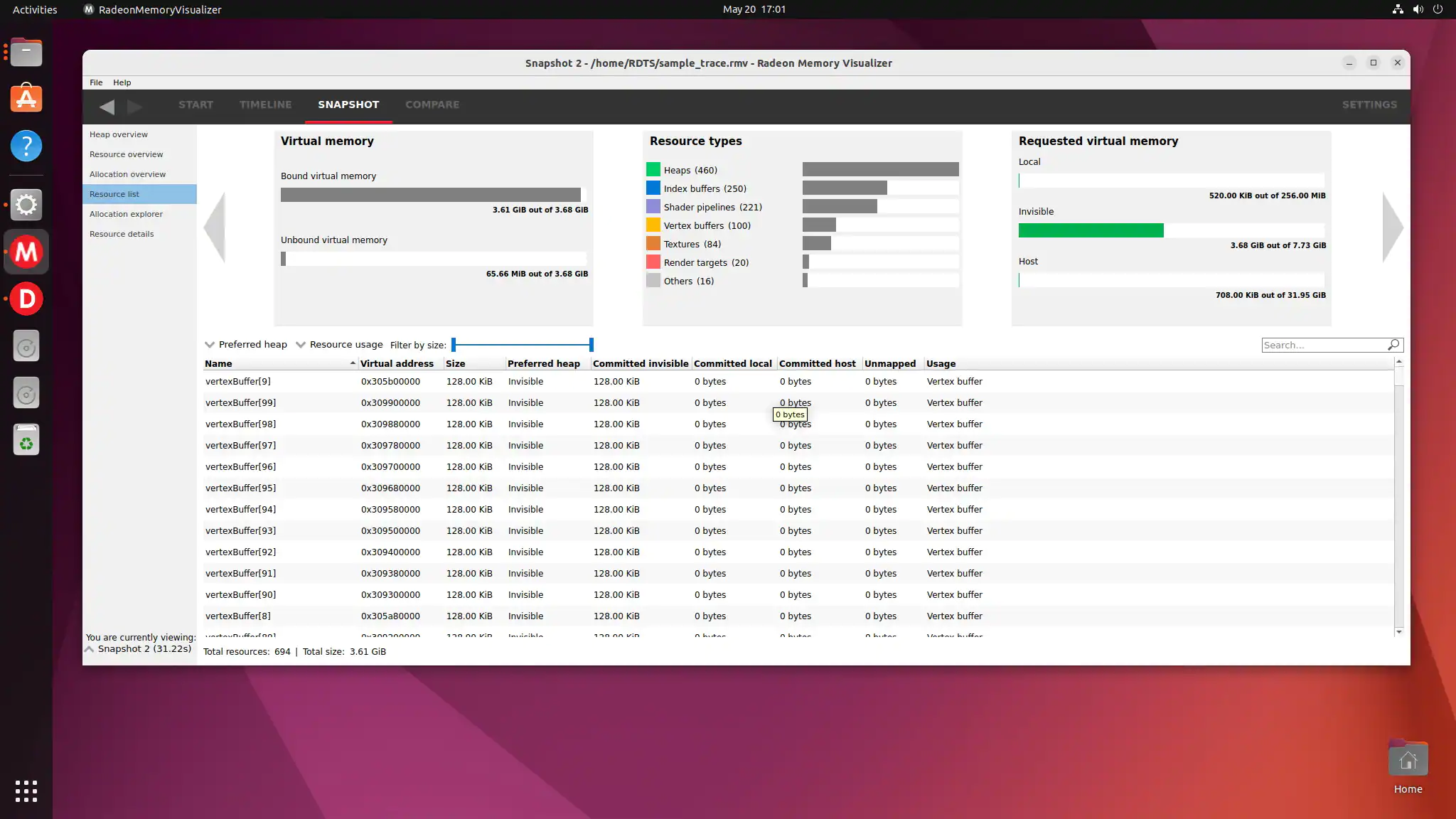Open Radeon Memory Visualizer dock icon
This screenshot has width=1456, height=819.
[26, 252]
